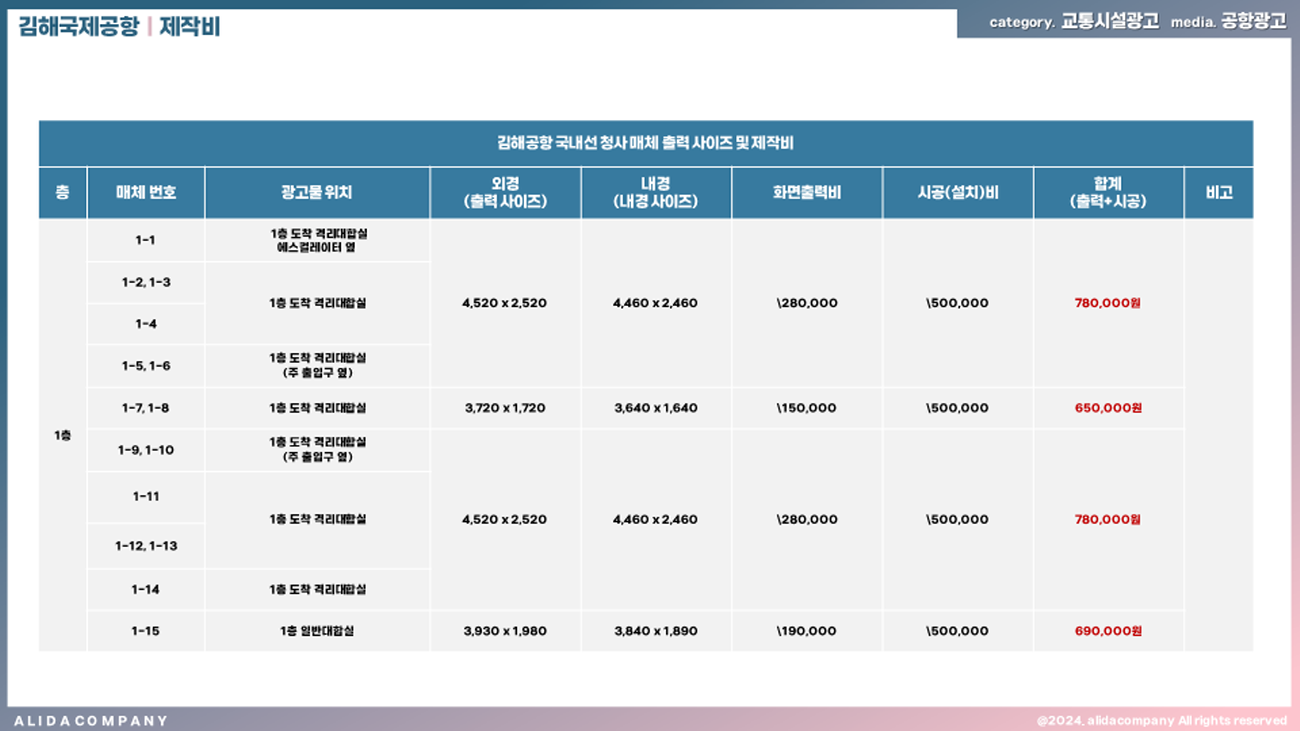Screen dimensions: 1300x731
Task: Select the table title about 김해공항 국내선 청사
Action: tap(645, 143)
